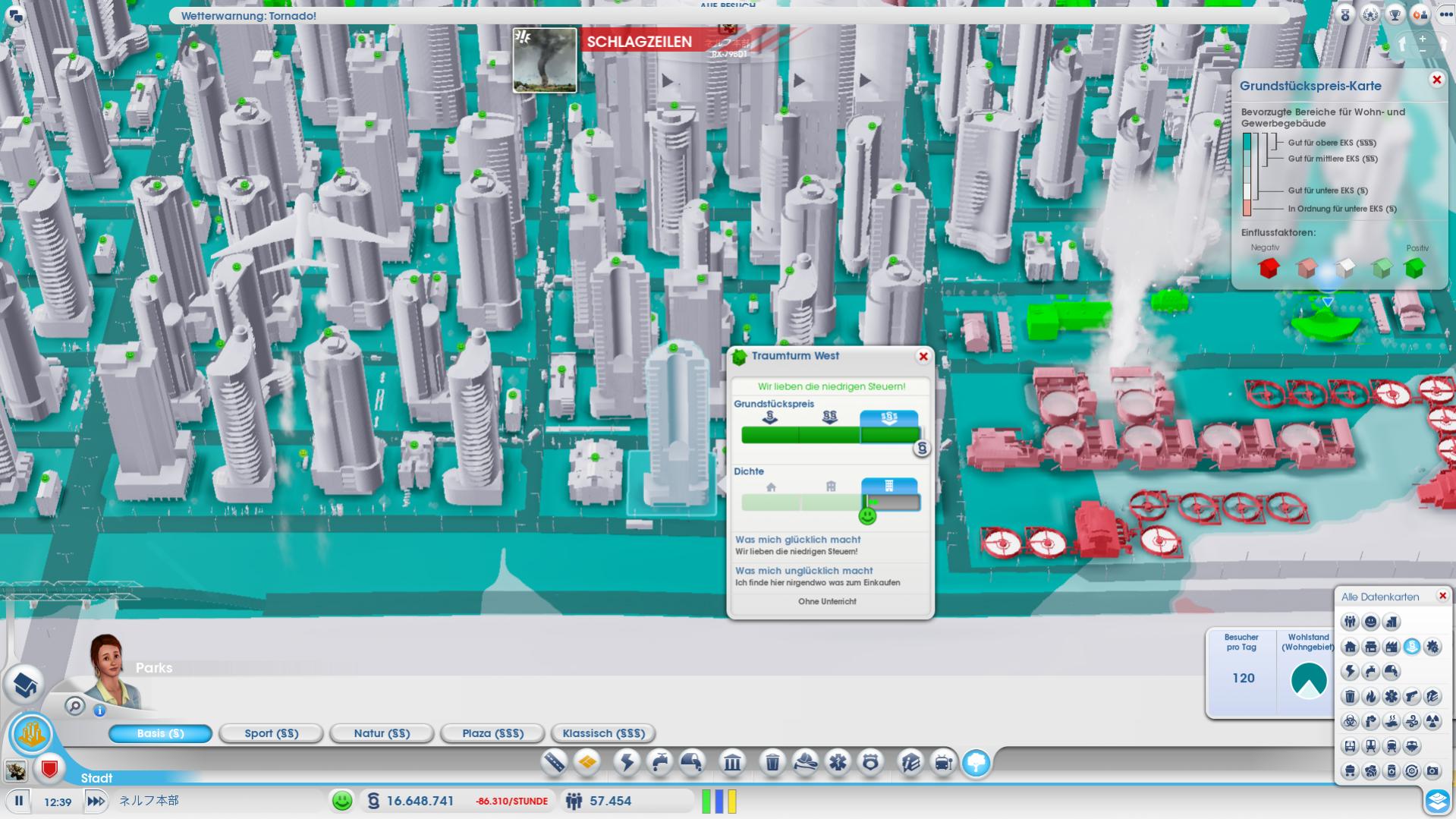The width and height of the screenshot is (1456, 819).
Task: Select the Plaza (§§§) parks tab
Action: click(x=492, y=733)
